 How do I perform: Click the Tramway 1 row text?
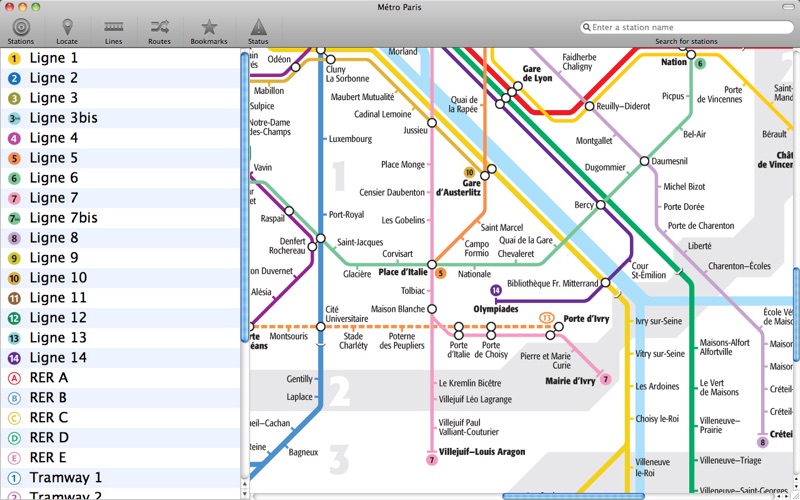65,478
